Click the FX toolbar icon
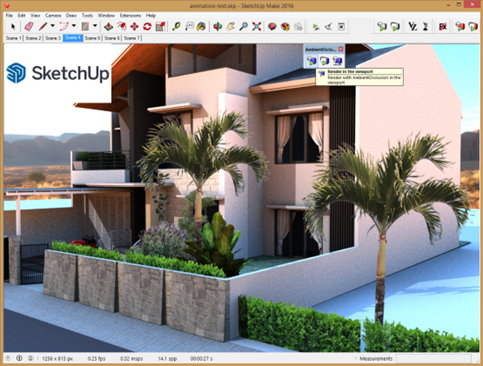Image resolution: width=483 pixels, height=366 pixels. click(x=443, y=26)
